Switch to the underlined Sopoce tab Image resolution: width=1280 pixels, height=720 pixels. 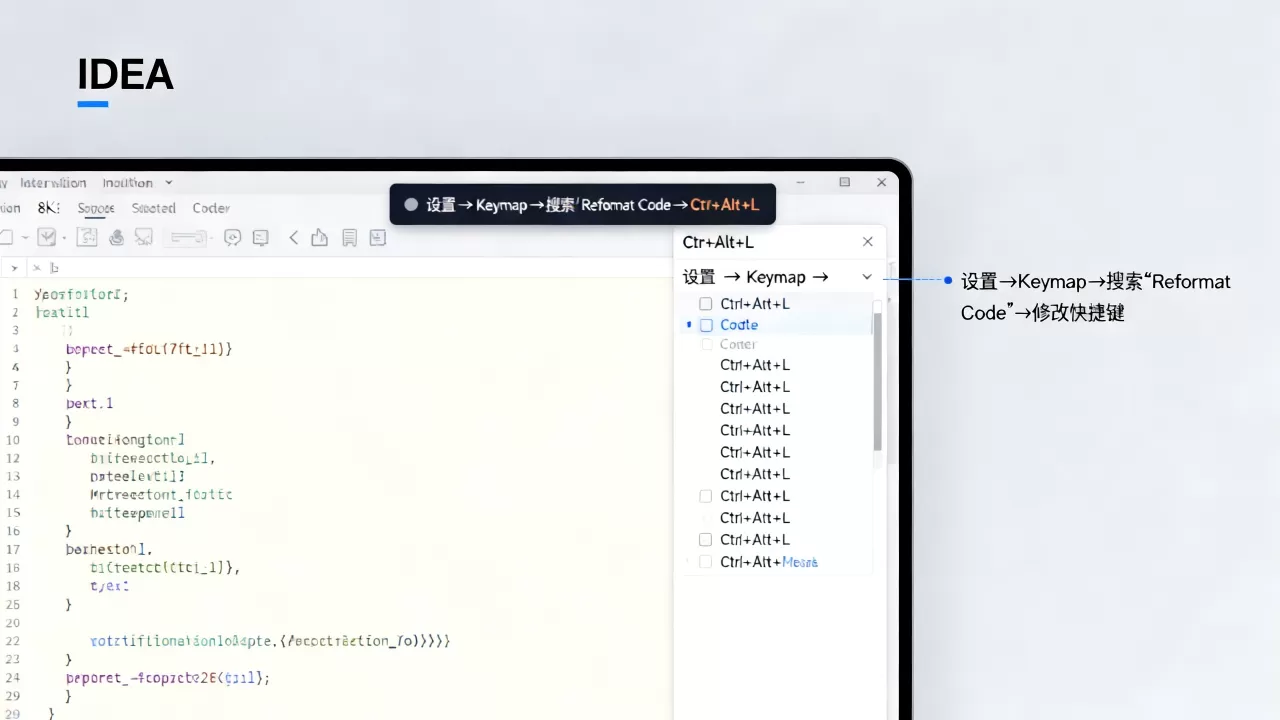coord(96,208)
